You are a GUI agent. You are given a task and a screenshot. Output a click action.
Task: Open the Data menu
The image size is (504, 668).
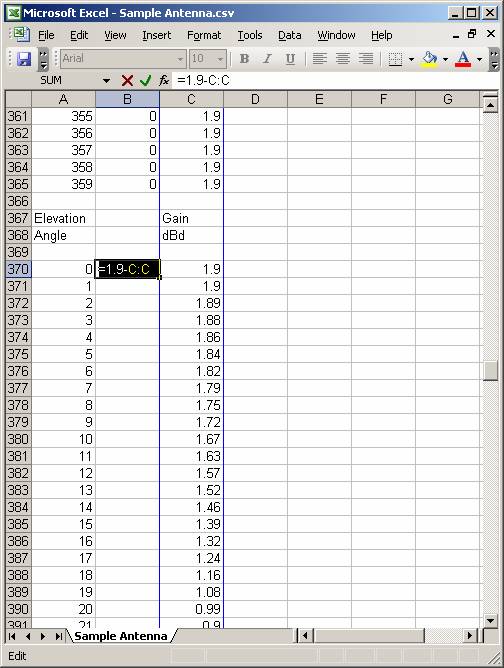290,35
